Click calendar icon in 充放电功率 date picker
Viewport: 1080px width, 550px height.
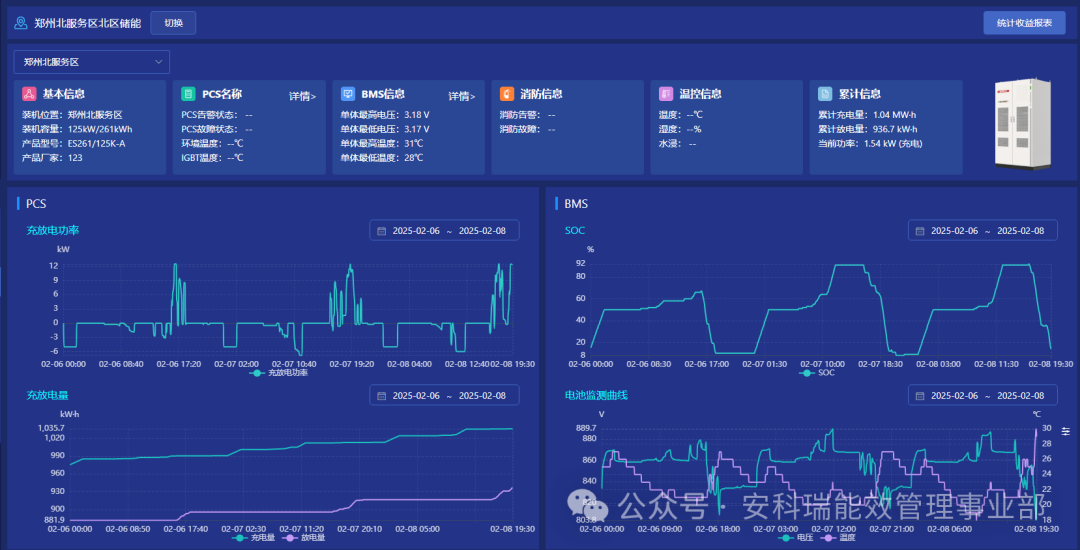tap(381, 231)
